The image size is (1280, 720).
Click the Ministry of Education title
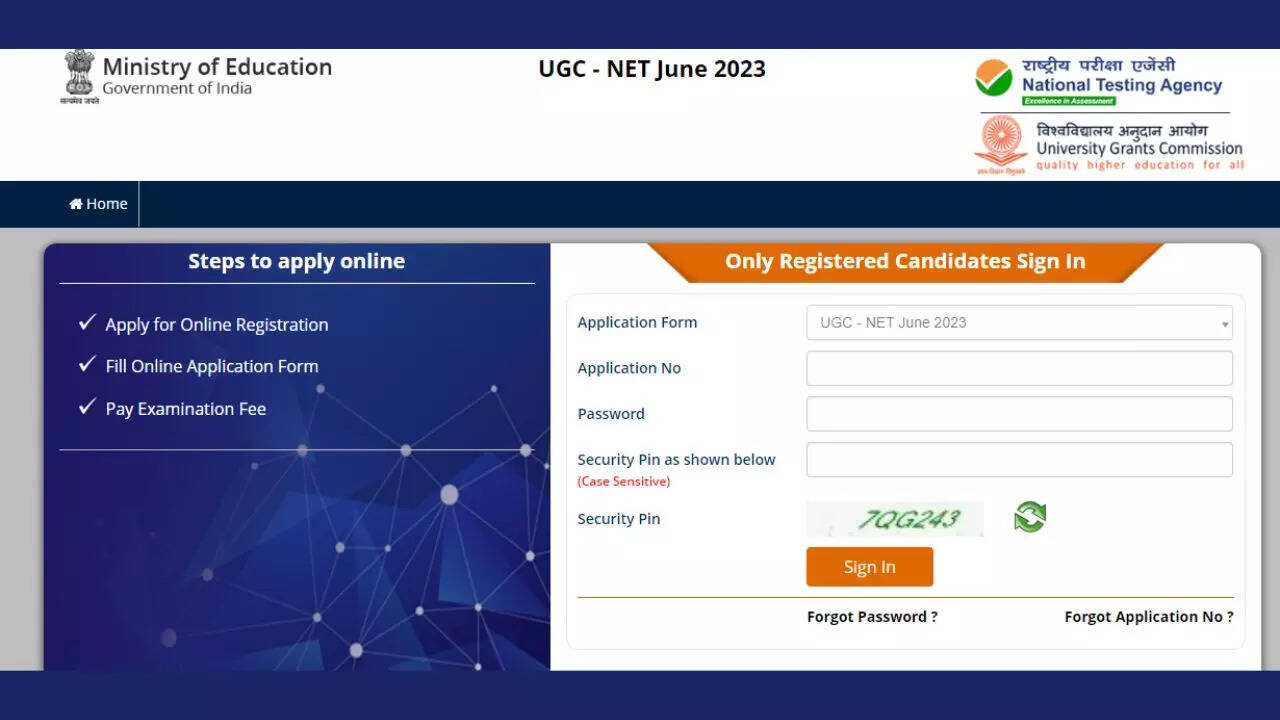click(217, 67)
